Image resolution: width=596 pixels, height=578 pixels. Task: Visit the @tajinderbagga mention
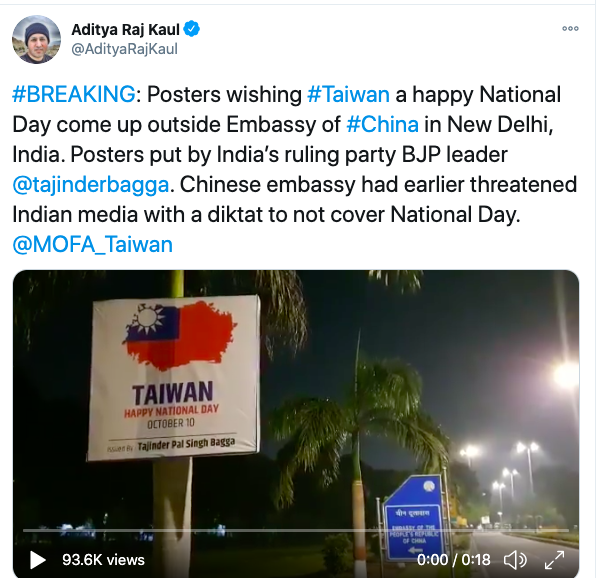tap(90, 185)
